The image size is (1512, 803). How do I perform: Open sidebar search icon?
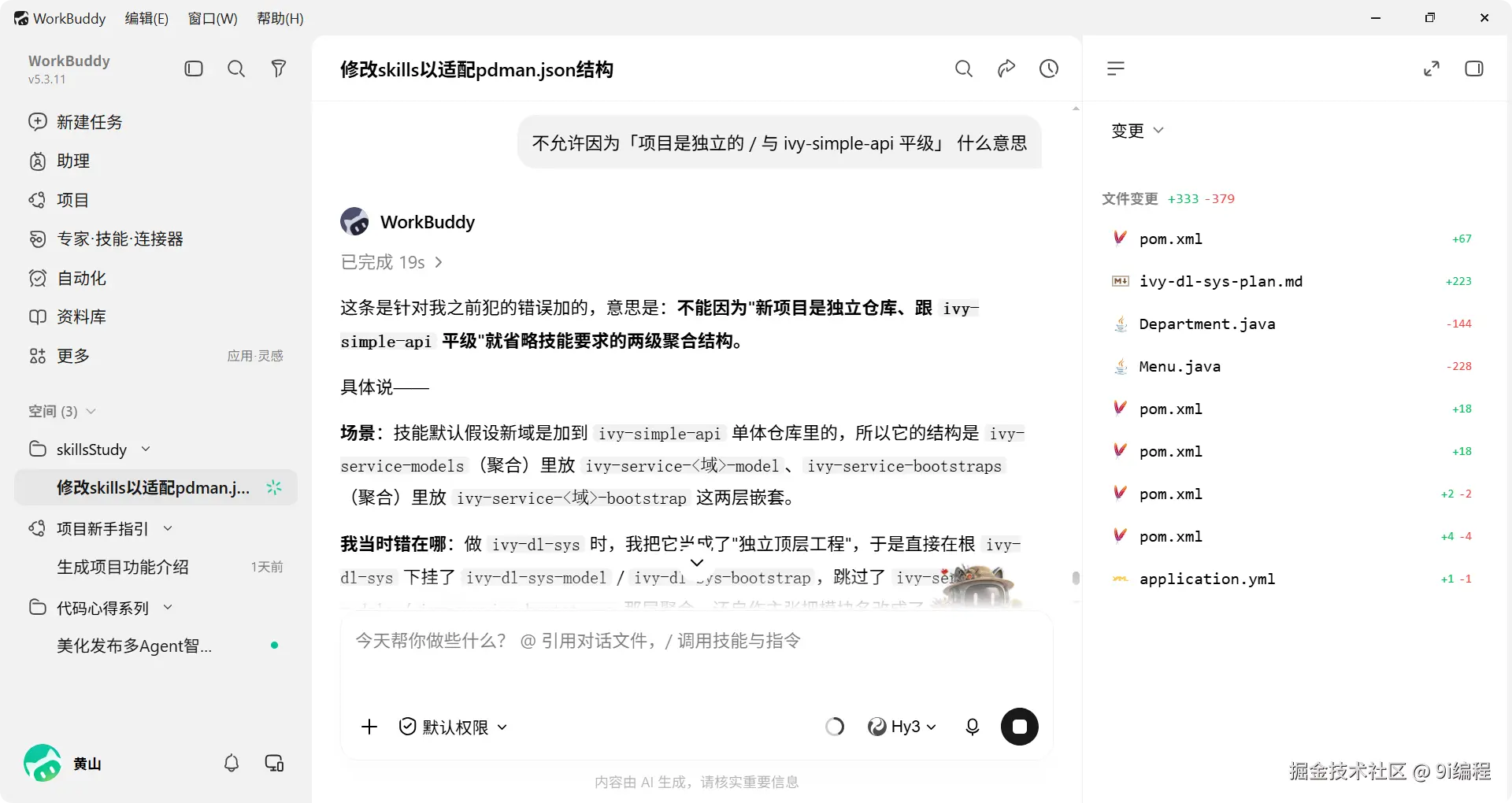click(236, 68)
